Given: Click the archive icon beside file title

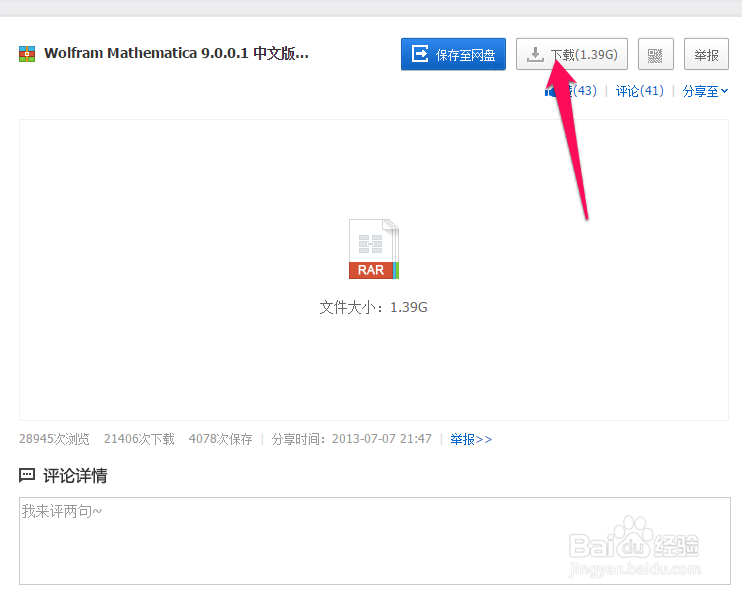Looking at the screenshot, I should click(27, 54).
